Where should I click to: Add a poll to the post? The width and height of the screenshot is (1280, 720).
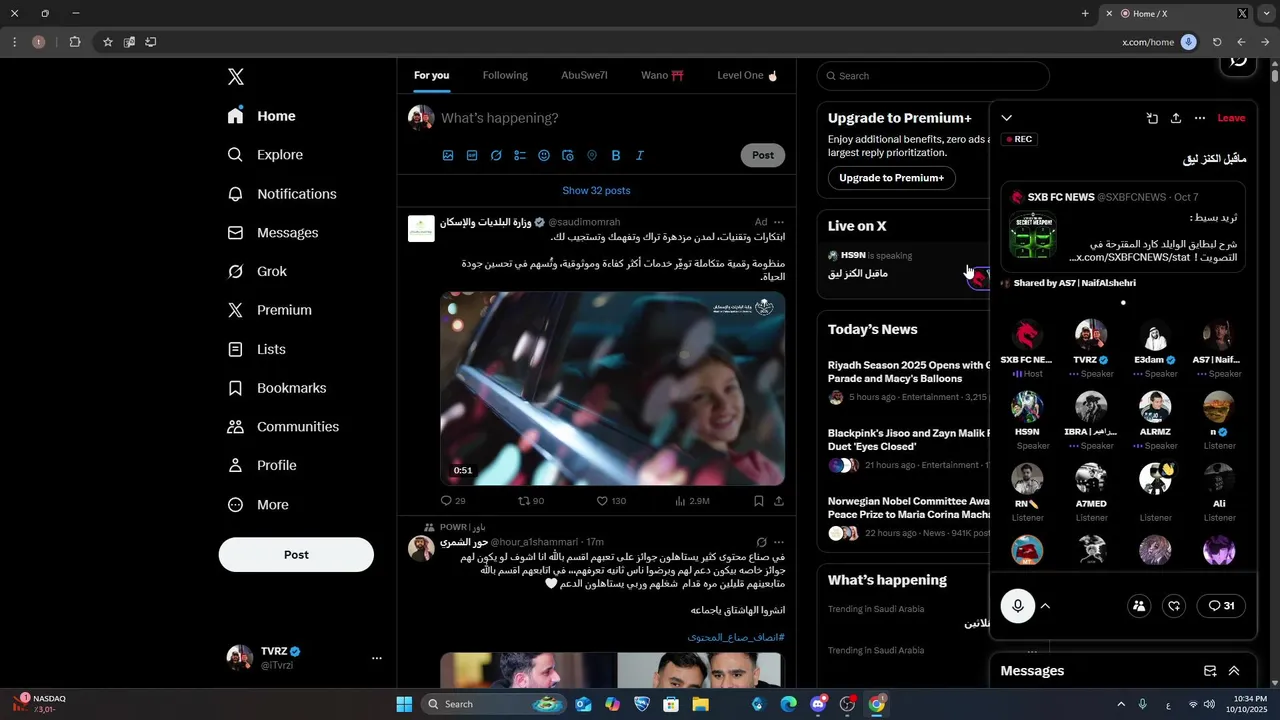pyautogui.click(x=520, y=155)
